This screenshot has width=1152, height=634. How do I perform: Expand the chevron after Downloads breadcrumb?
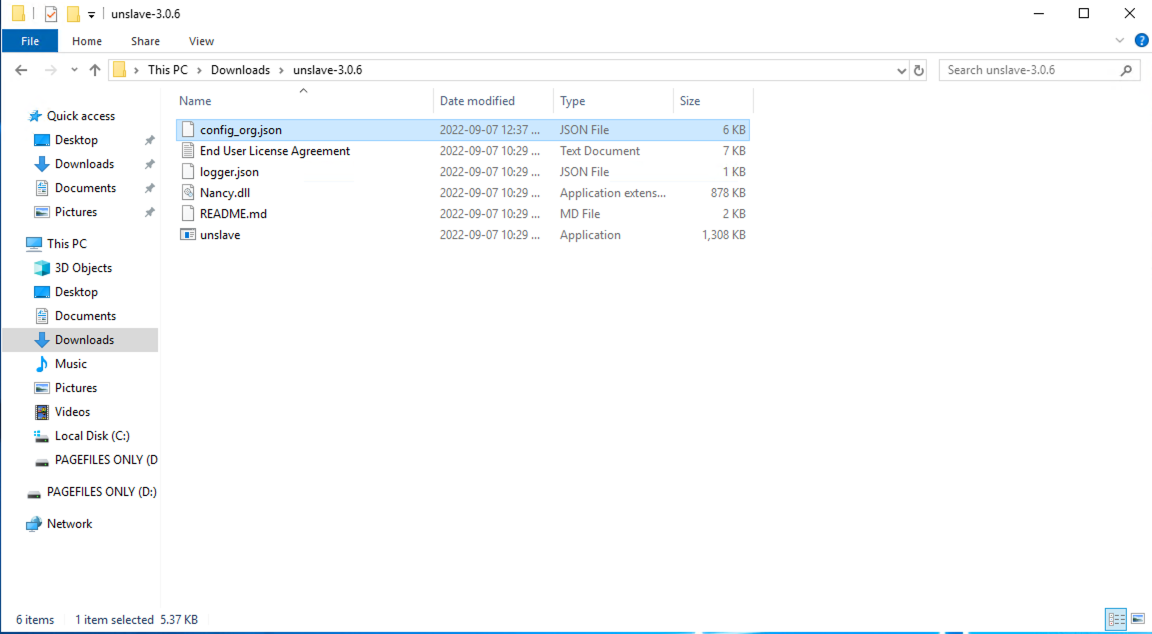click(281, 71)
